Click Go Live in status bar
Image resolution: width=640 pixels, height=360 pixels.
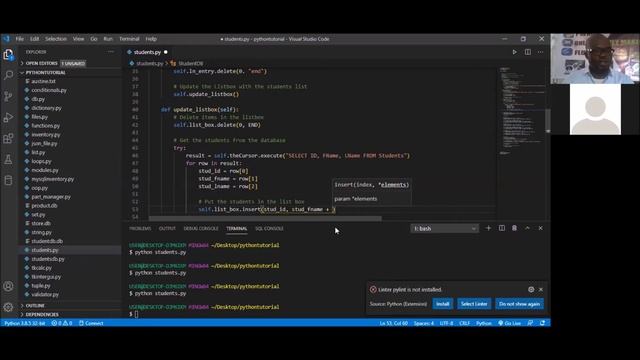[509, 323]
